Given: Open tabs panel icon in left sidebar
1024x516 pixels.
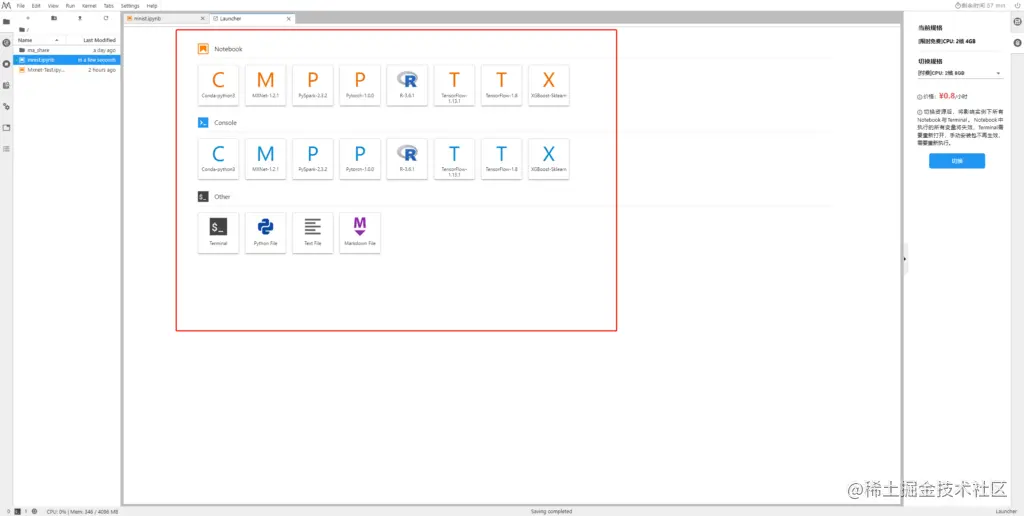Looking at the screenshot, I should 7,127.
